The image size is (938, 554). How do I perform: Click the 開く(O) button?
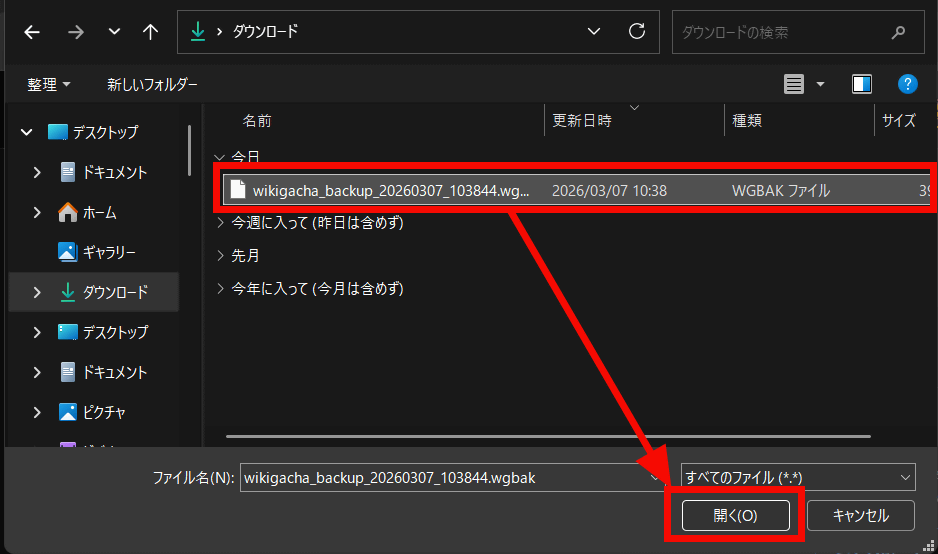tap(735, 516)
